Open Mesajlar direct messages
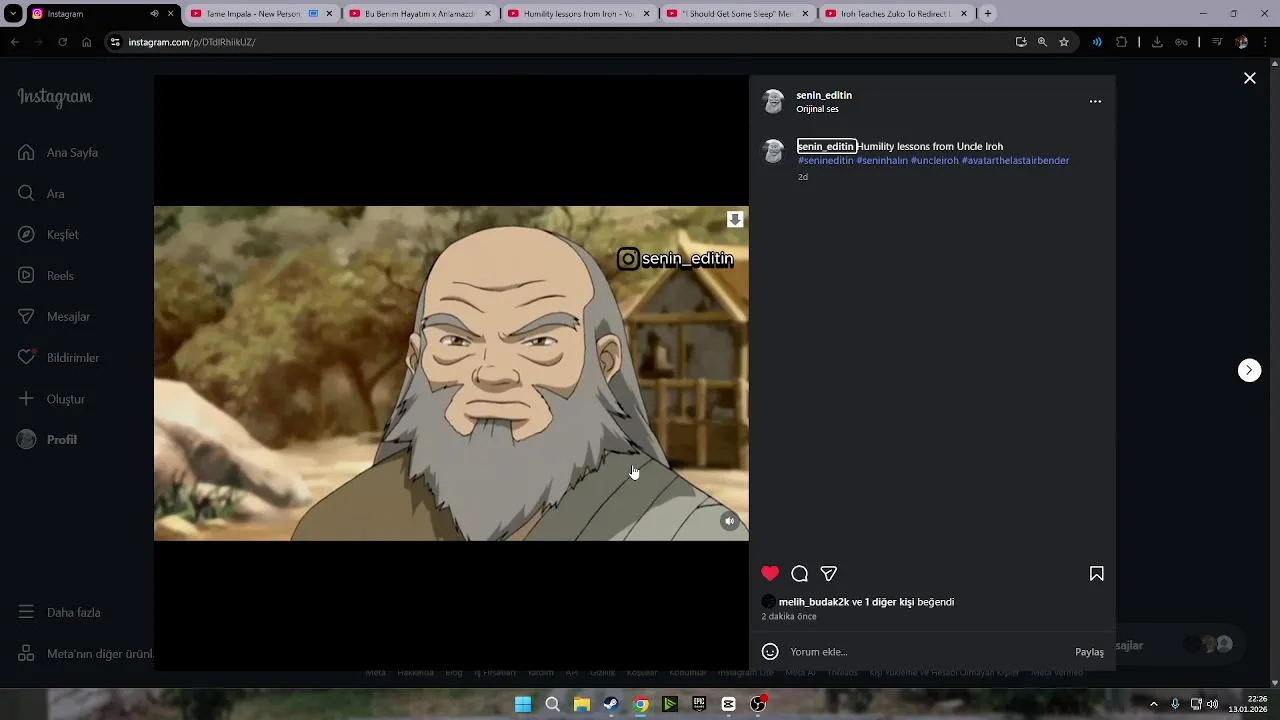The width and height of the screenshot is (1280, 720). 54,317
